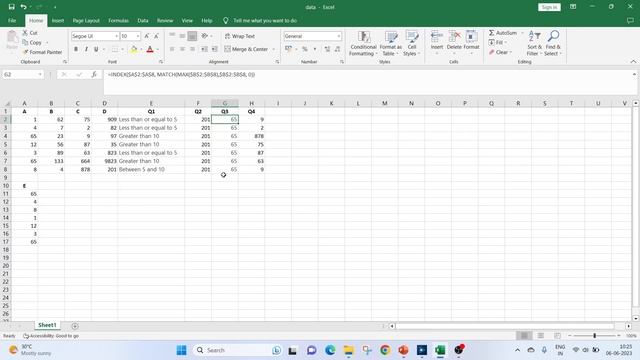Click the Increase Indent icon
This screenshot has height=360, width=640.
214,49
